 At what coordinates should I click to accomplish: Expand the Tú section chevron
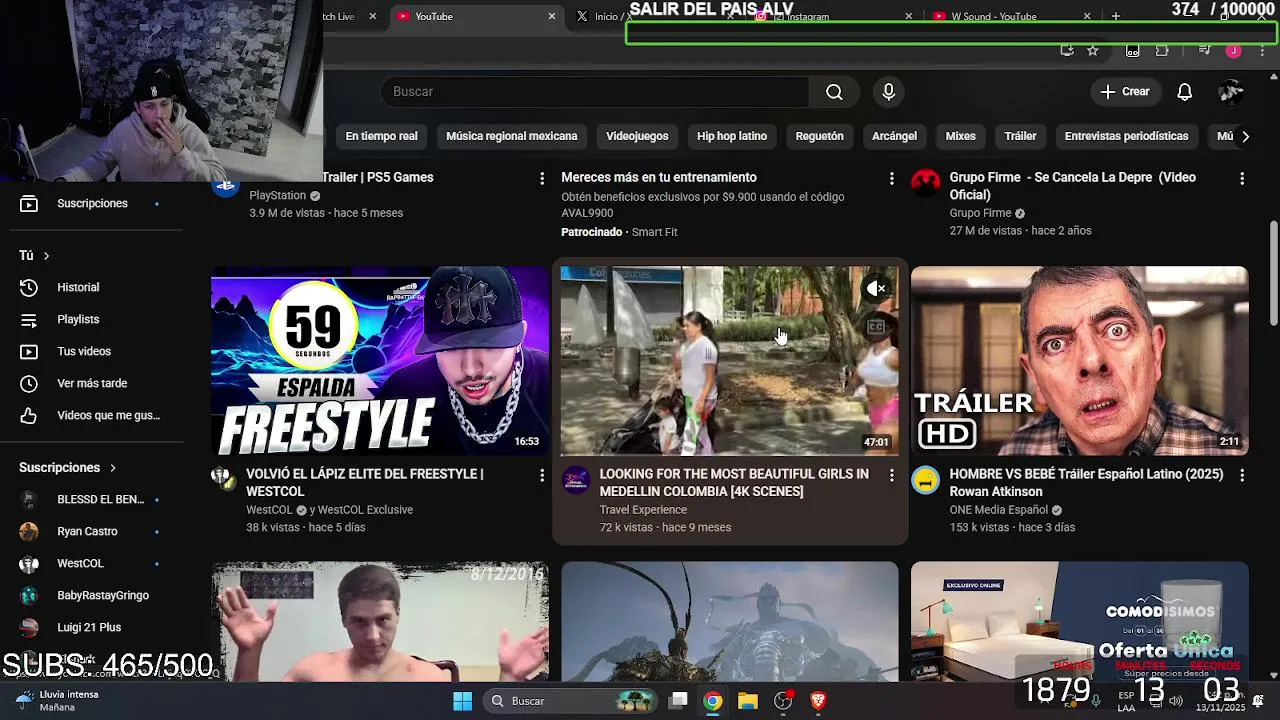tap(46, 256)
